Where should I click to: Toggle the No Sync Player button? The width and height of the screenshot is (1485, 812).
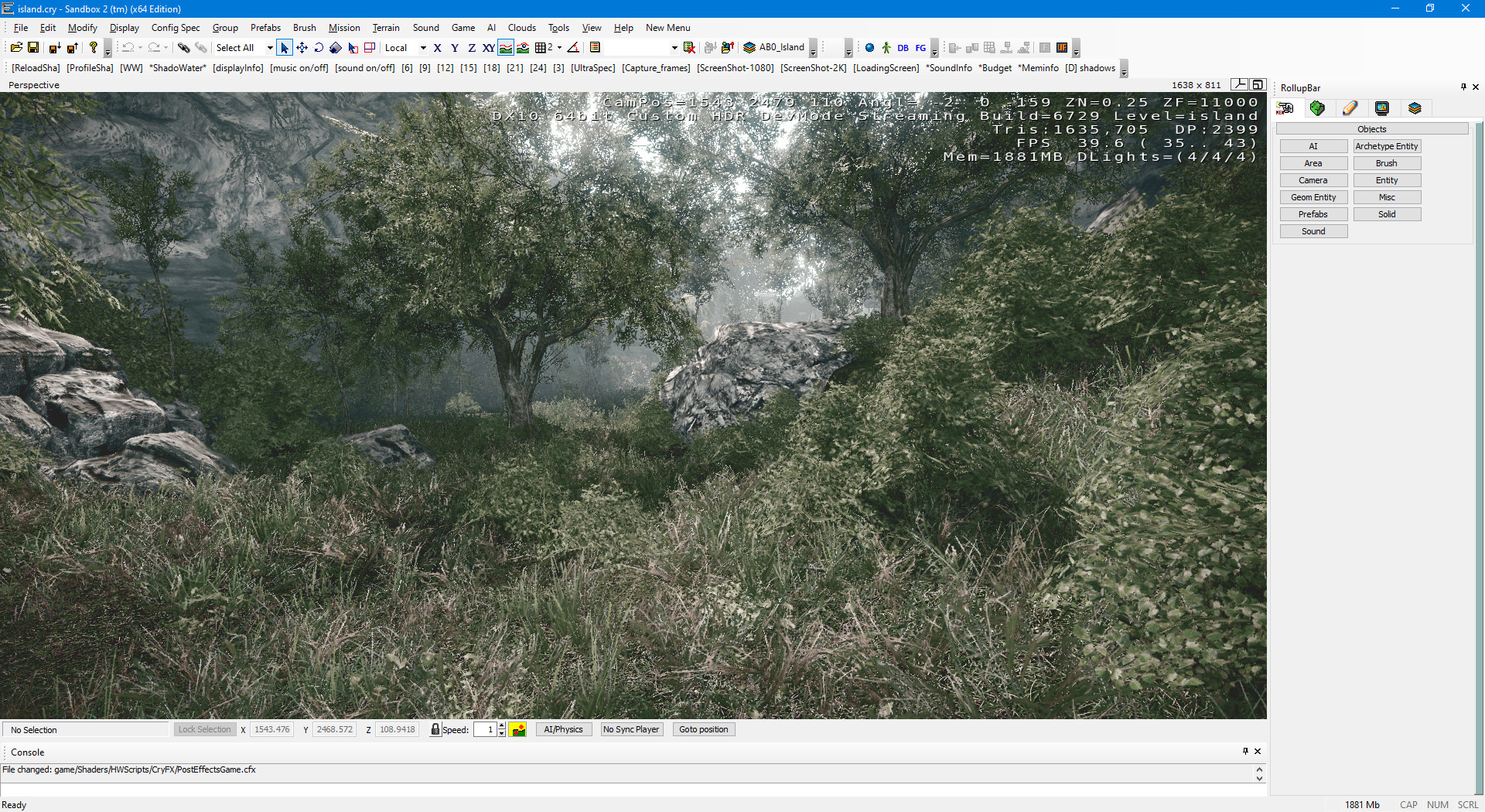coord(631,729)
